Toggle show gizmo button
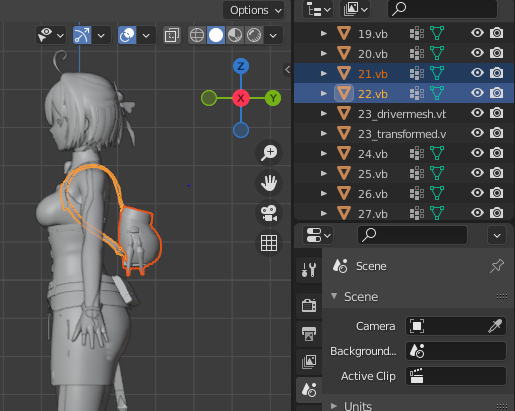Image resolution: width=515 pixels, height=411 pixels. point(82,35)
